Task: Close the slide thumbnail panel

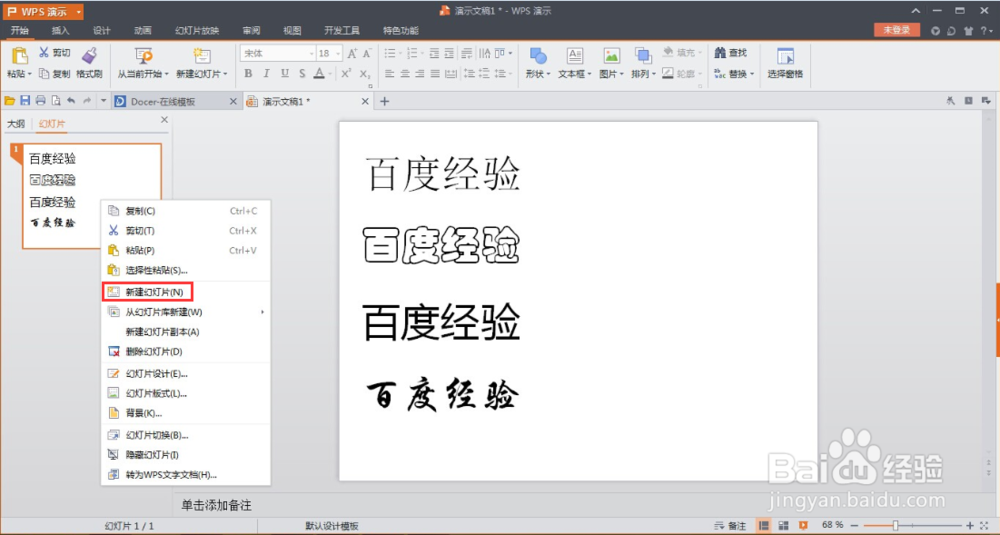Action: coord(165,120)
